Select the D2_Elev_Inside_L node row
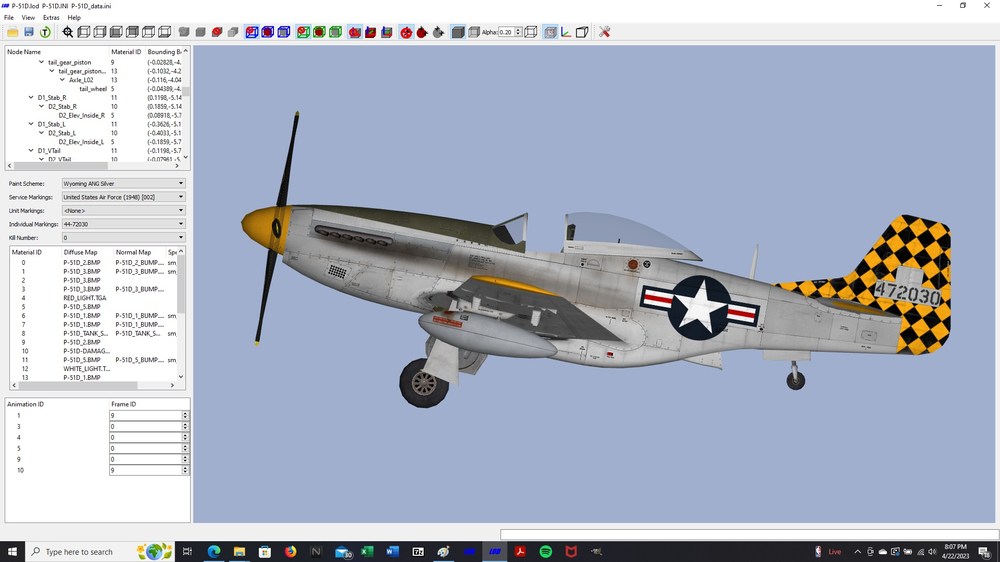 click(82, 142)
